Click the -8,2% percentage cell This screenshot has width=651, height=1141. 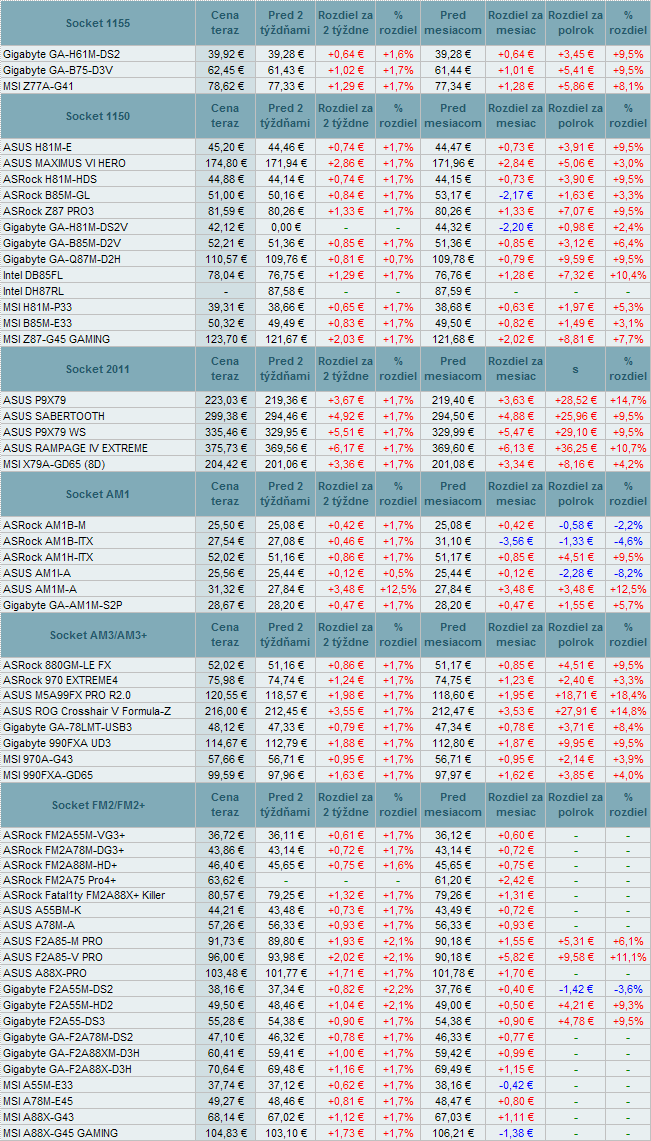click(628, 573)
